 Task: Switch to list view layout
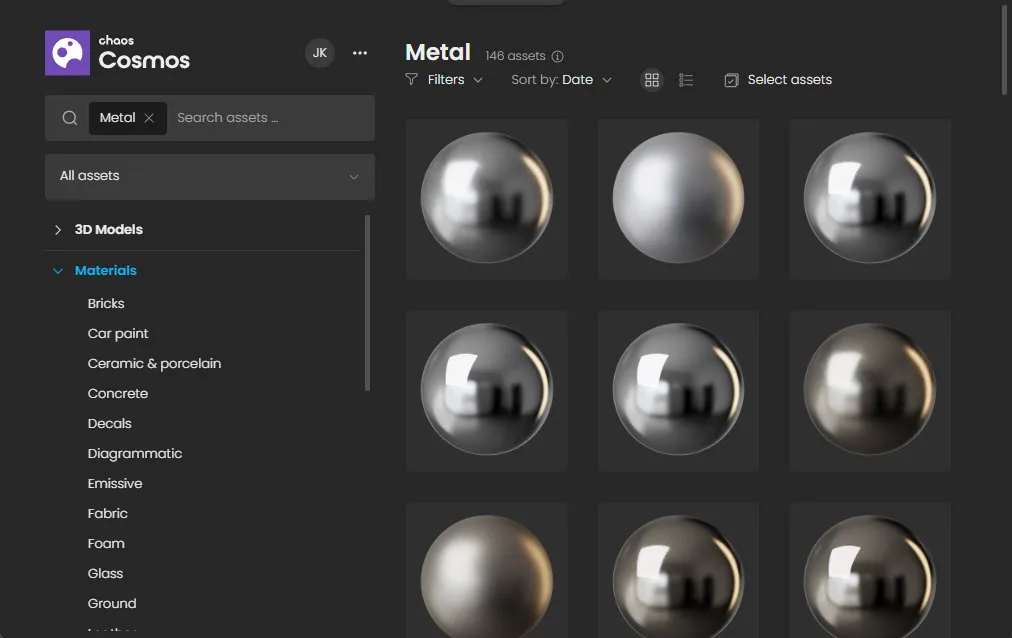click(686, 79)
